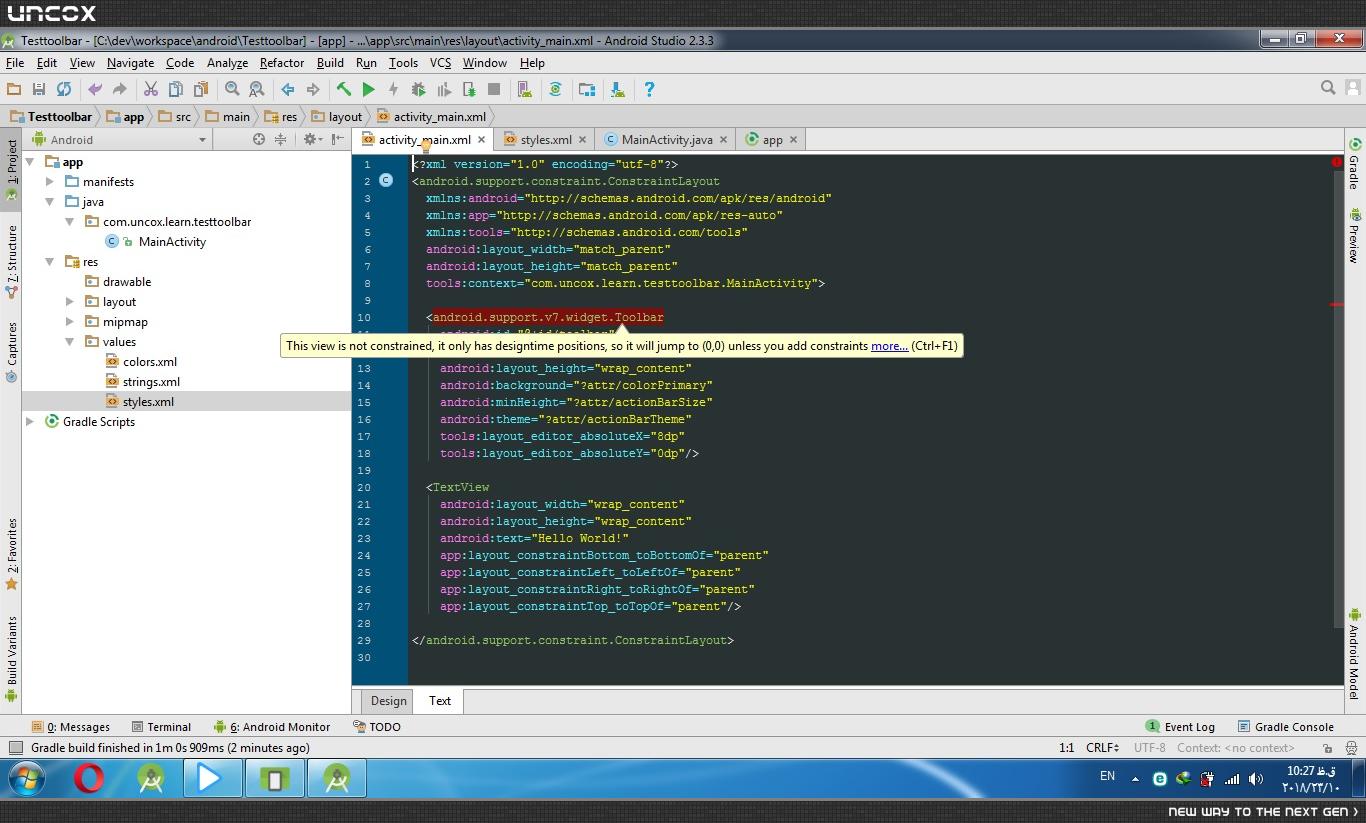Run the app with the green play icon
The height and width of the screenshot is (823, 1366).
pyautogui.click(x=368, y=89)
